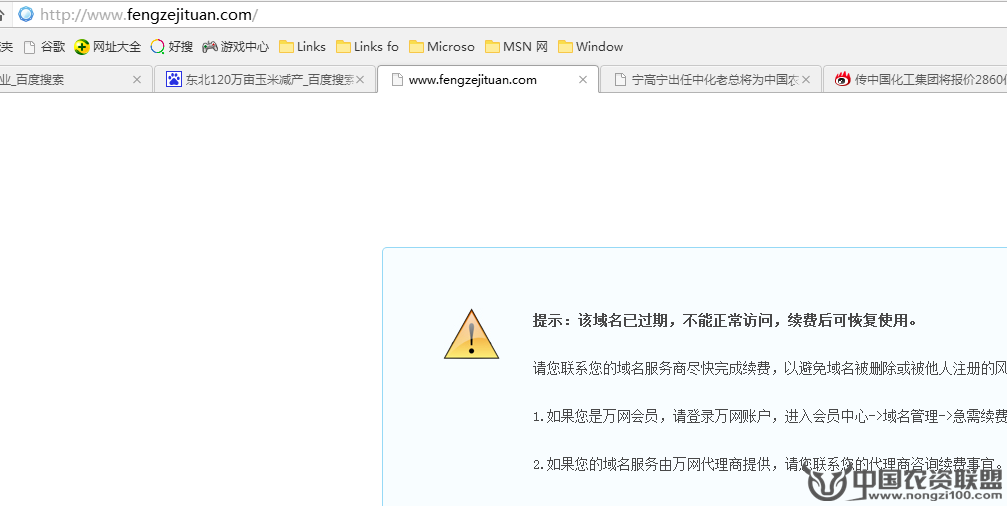
Task: Open the 谷歌 bookmark
Action: (44, 47)
